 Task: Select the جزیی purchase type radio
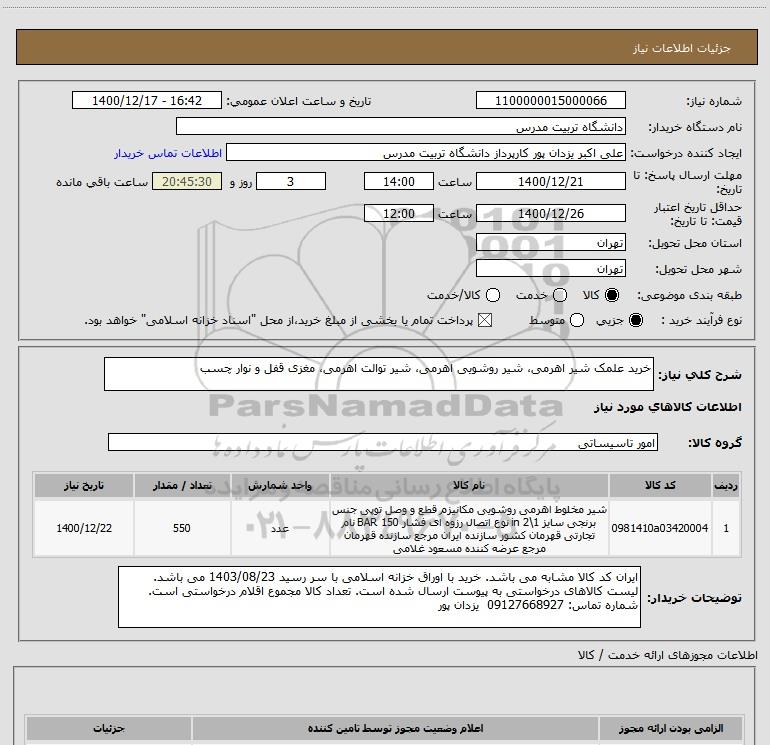point(635,320)
